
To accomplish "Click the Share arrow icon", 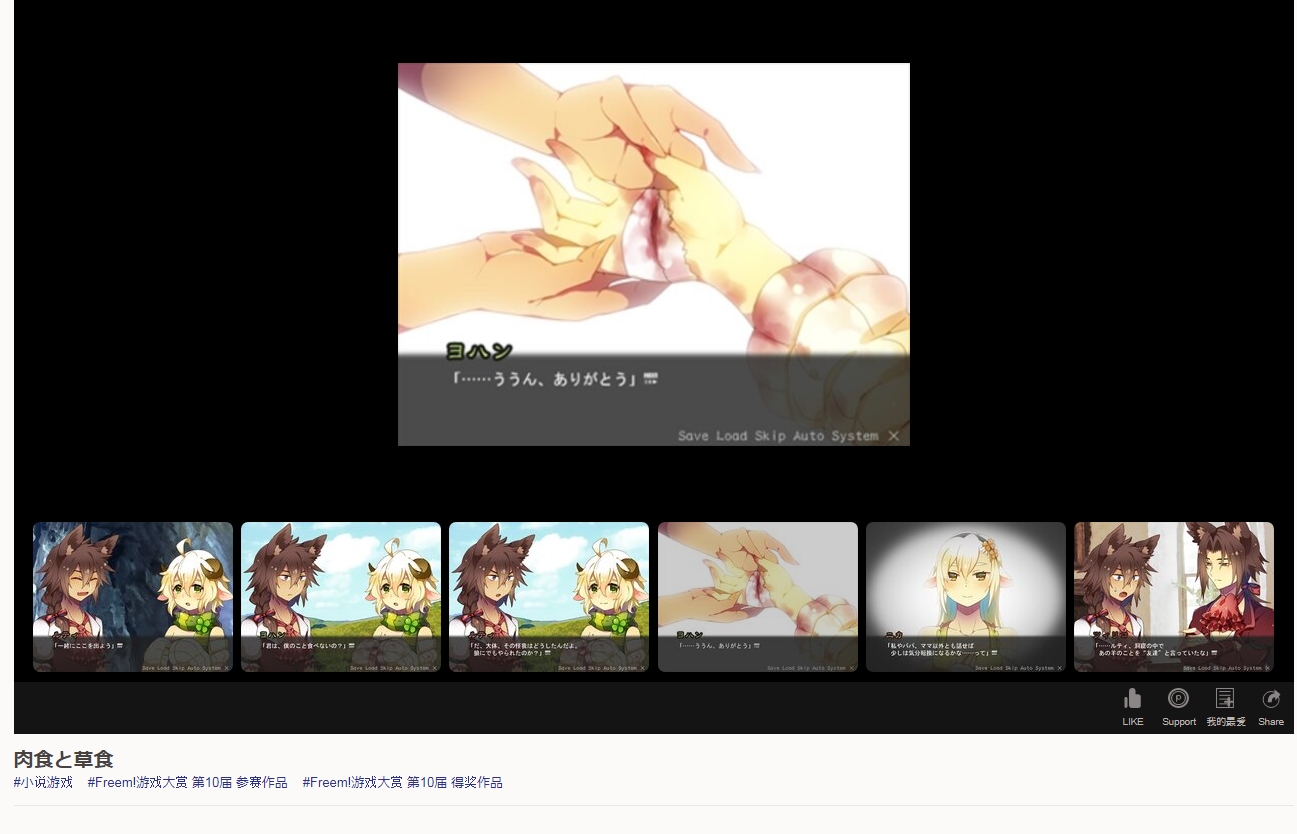I will coord(1271,699).
